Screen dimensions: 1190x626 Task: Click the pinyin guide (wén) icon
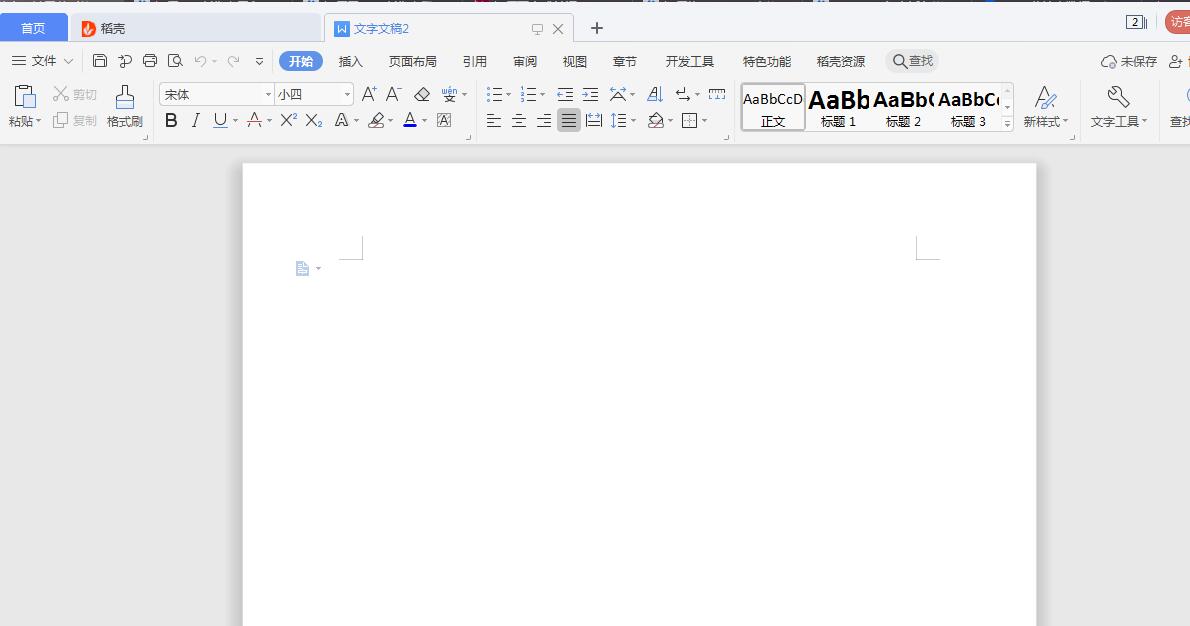coord(449,94)
